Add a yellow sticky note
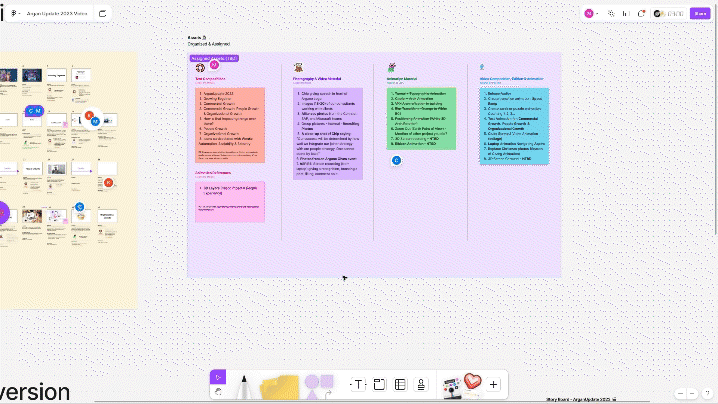The height and width of the screenshot is (404, 718). click(281, 385)
